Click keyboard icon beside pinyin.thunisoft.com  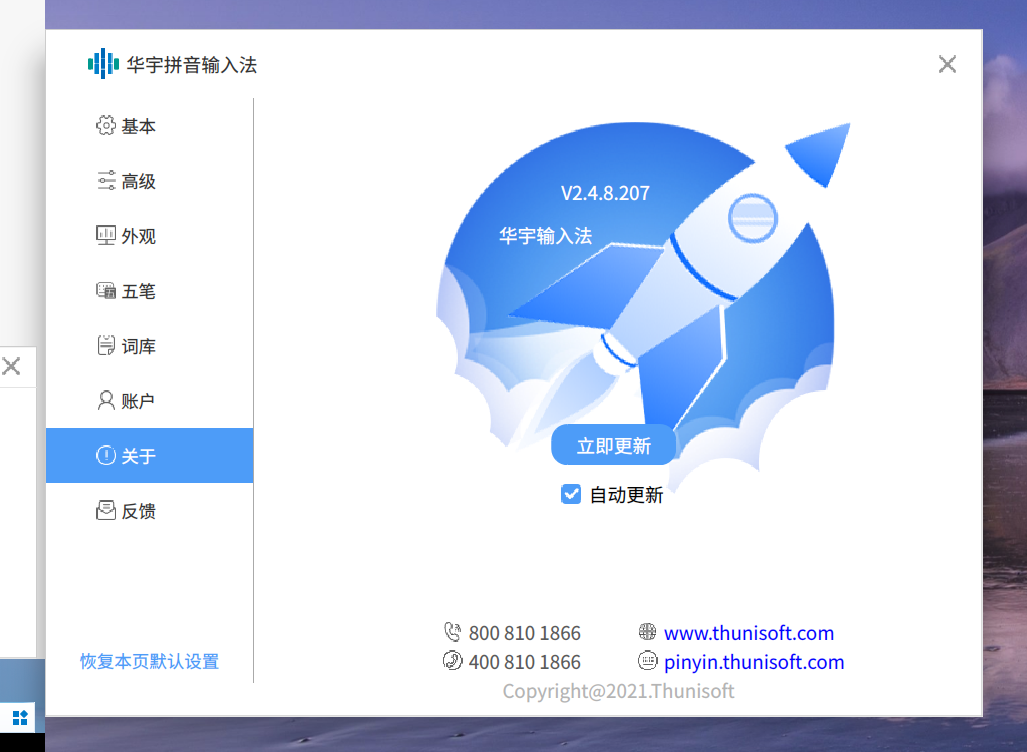pos(647,660)
